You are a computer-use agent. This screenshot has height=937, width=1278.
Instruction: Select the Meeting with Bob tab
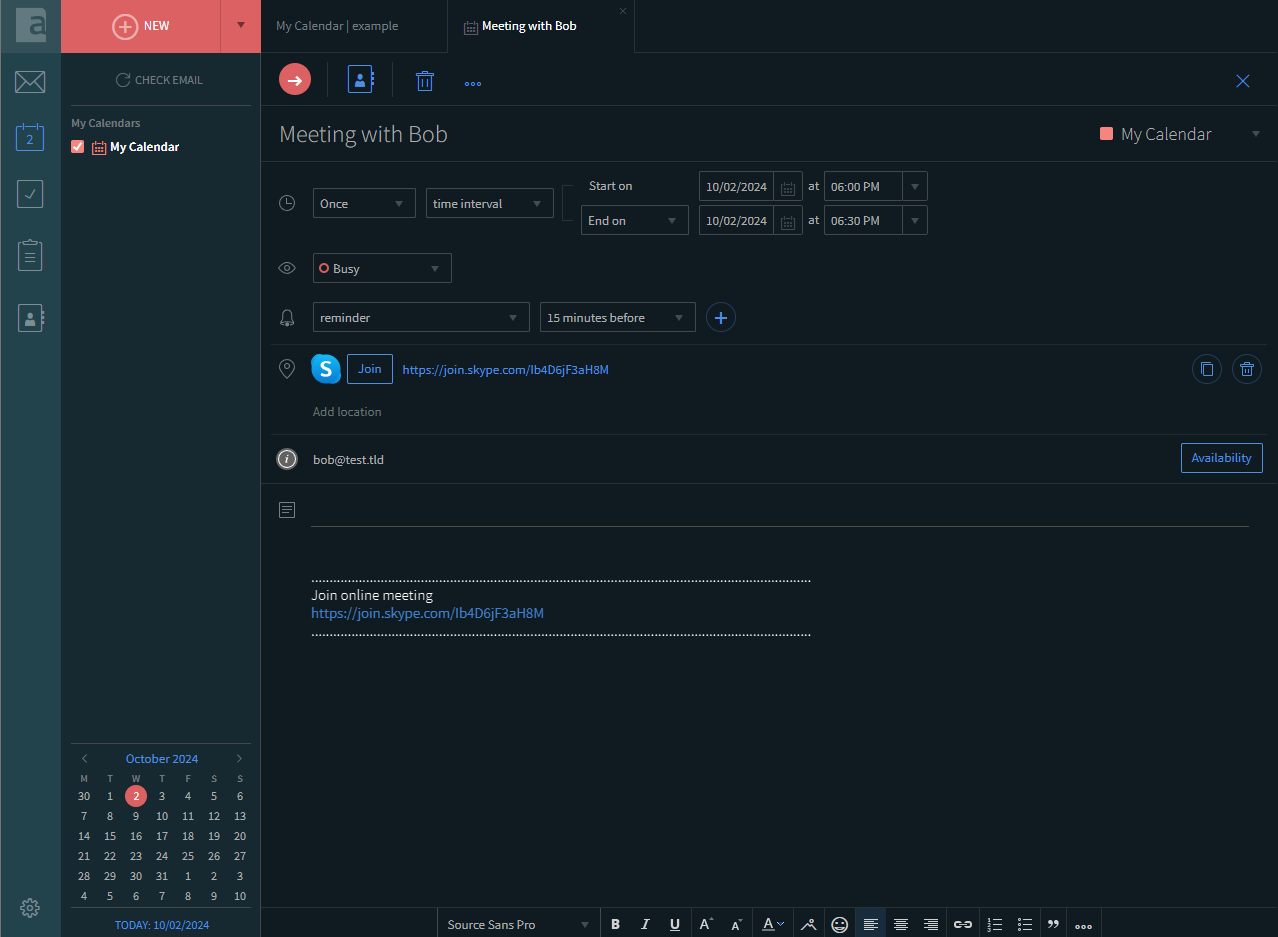click(x=529, y=26)
